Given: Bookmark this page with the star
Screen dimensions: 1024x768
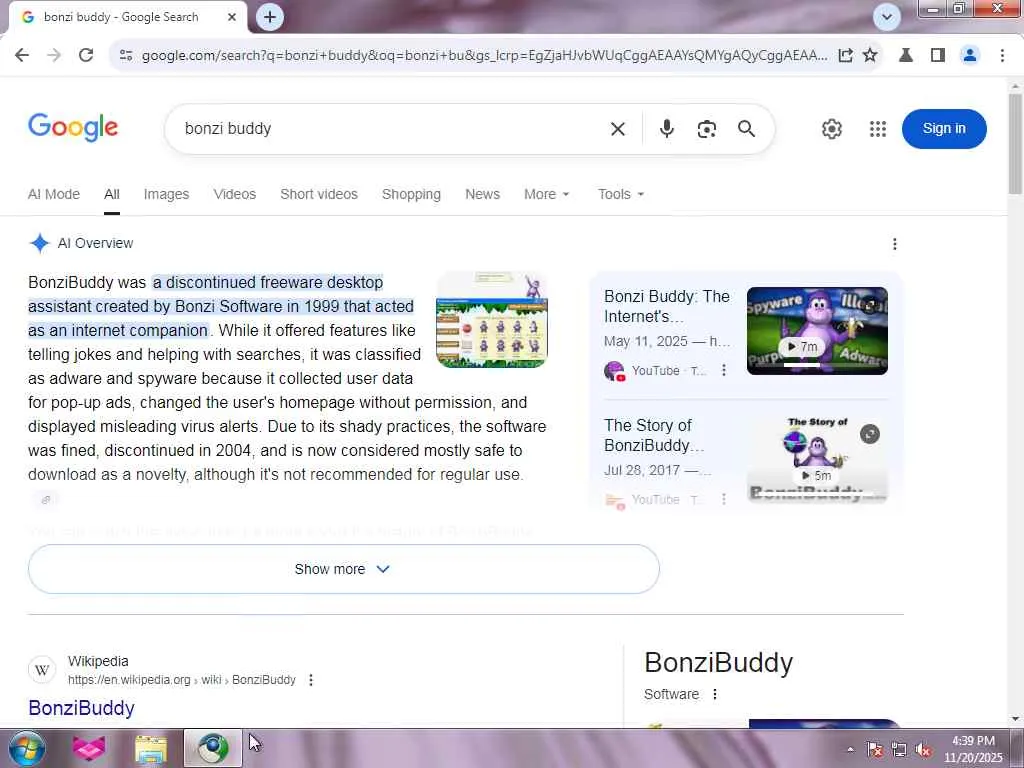Looking at the screenshot, I should (870, 56).
